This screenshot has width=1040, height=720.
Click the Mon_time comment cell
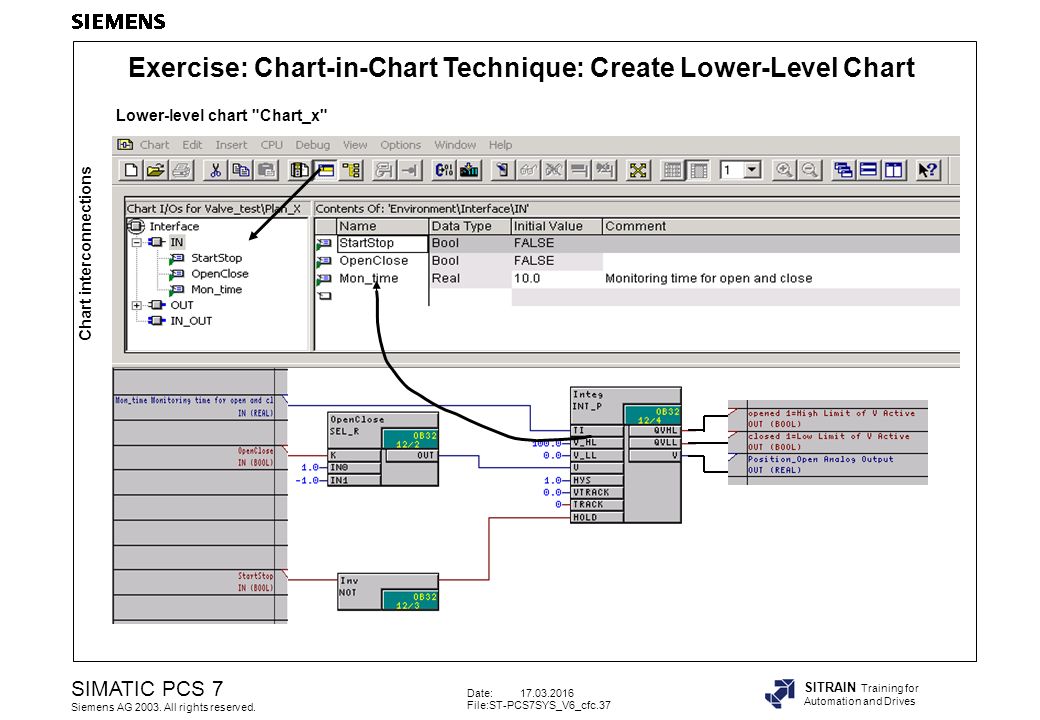tap(781, 279)
